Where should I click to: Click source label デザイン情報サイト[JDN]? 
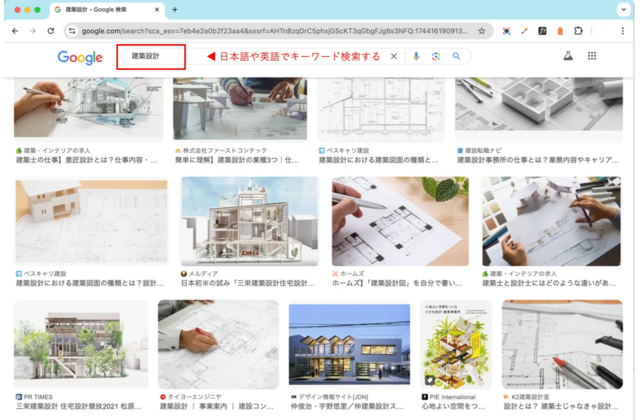click(333, 397)
